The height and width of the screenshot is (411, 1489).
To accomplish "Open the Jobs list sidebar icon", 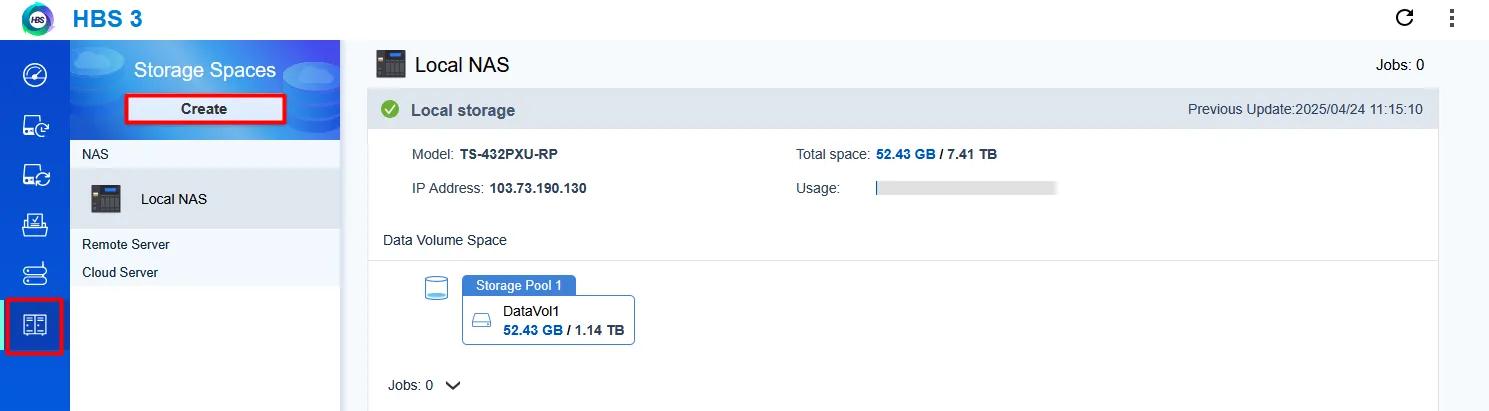I will [35, 225].
